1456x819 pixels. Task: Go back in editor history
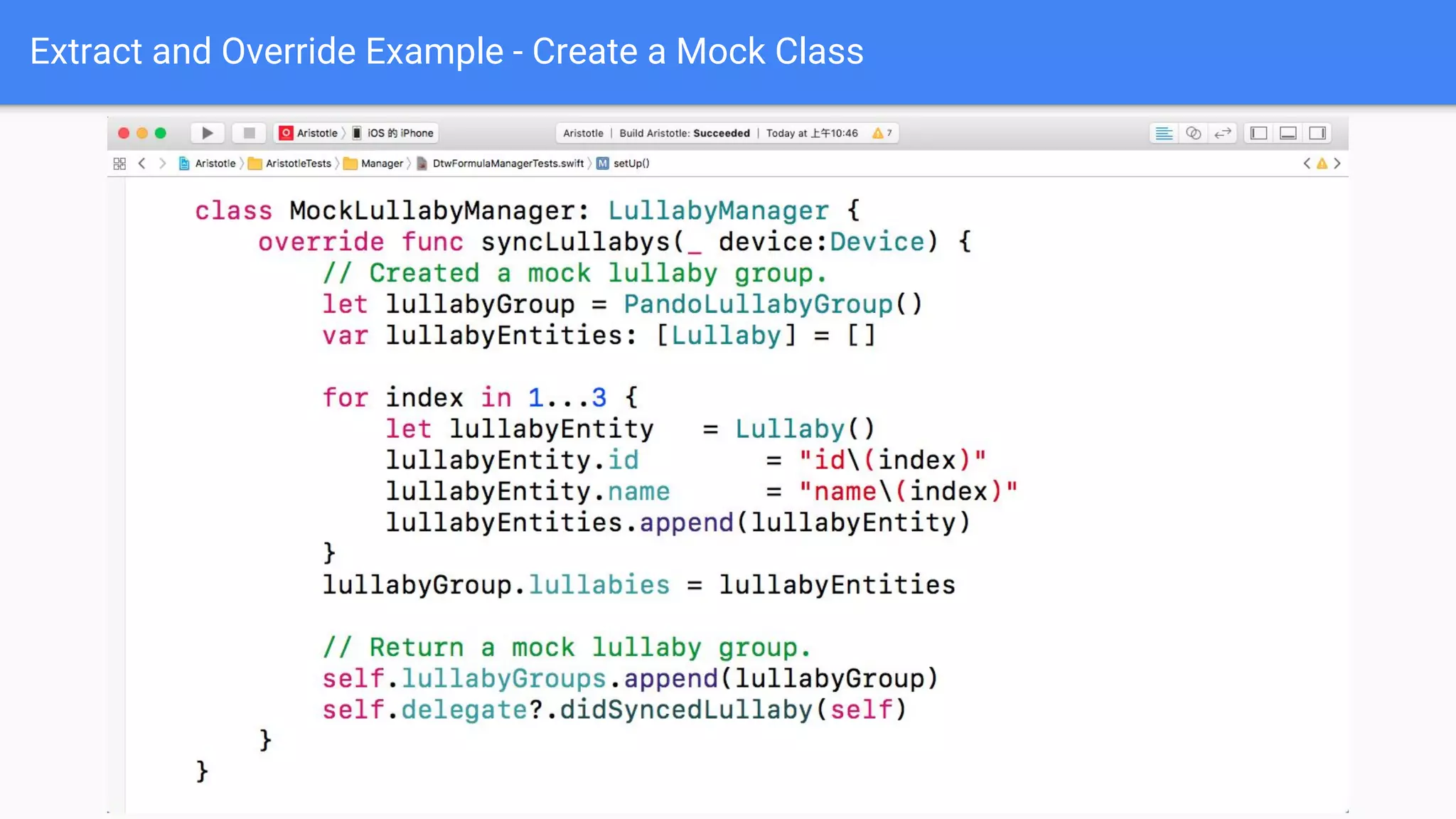tap(142, 164)
